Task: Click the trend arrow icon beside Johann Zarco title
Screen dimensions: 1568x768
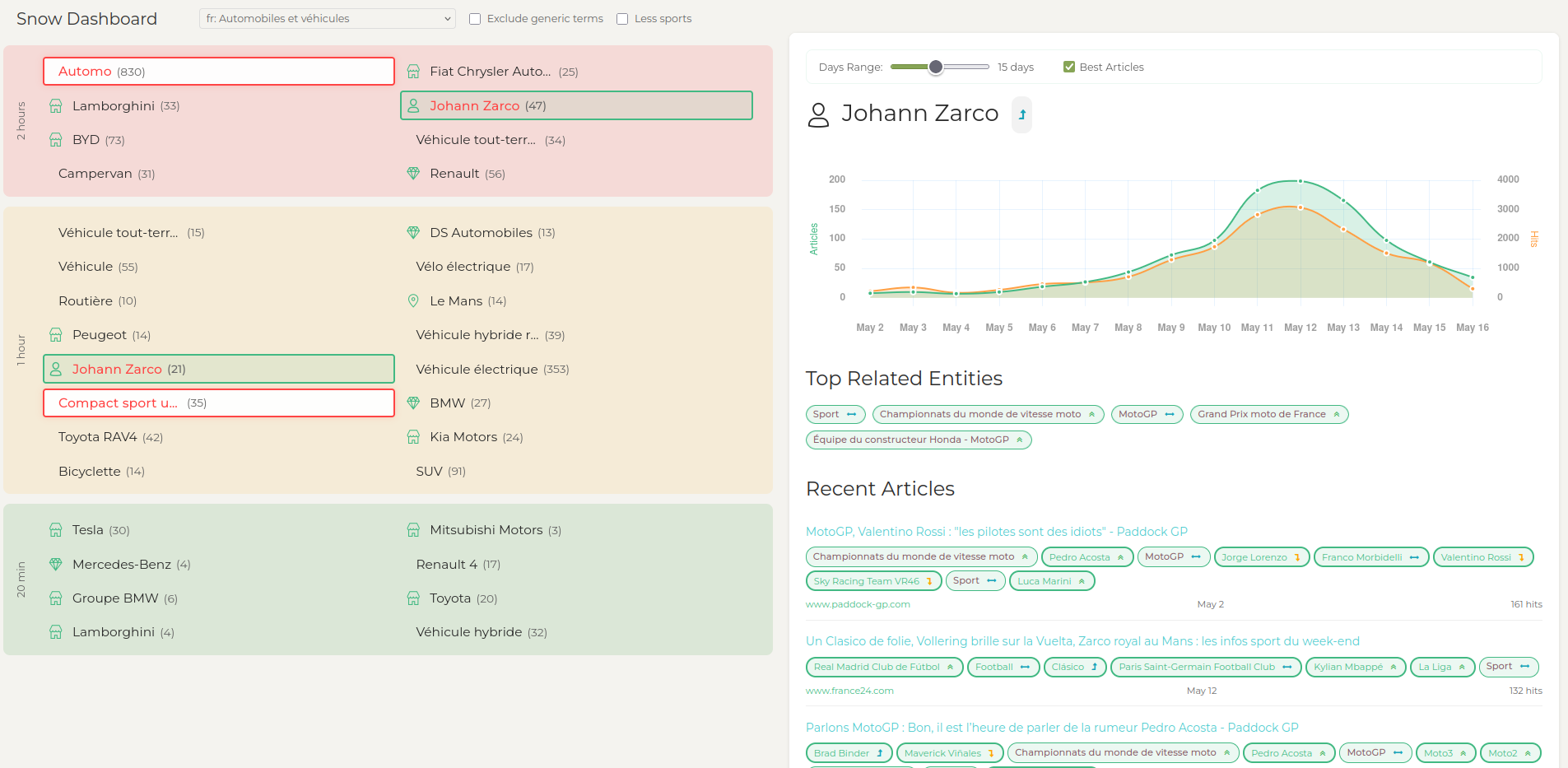Action: [x=1021, y=114]
